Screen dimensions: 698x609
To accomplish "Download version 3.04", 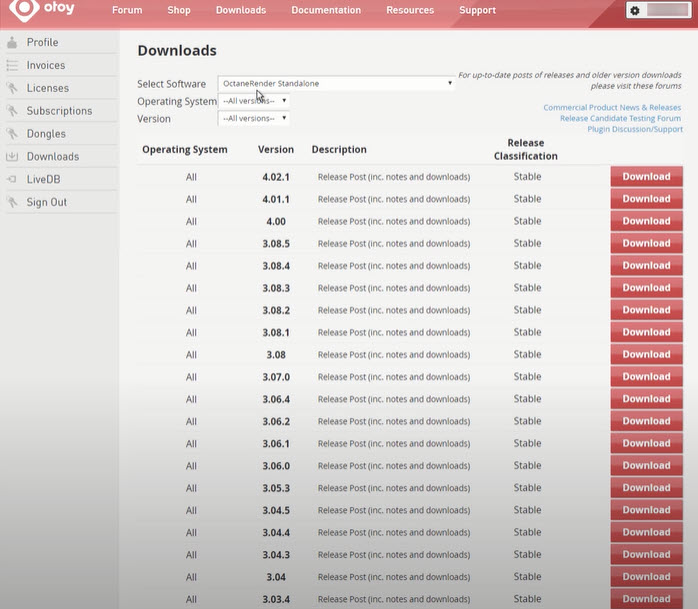I will [646, 577].
